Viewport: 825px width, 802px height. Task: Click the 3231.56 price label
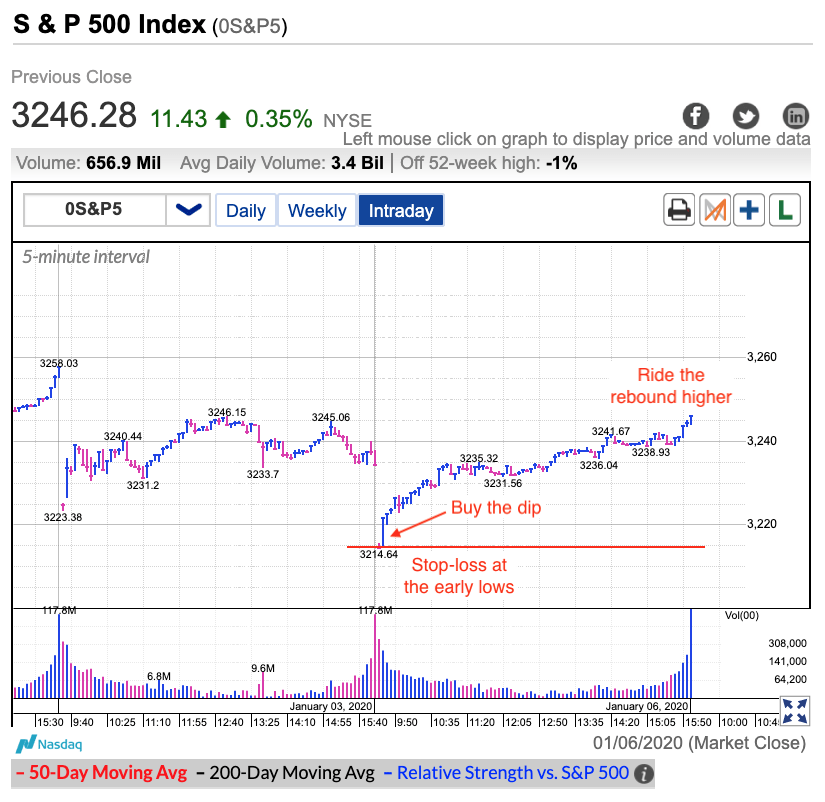[503, 483]
